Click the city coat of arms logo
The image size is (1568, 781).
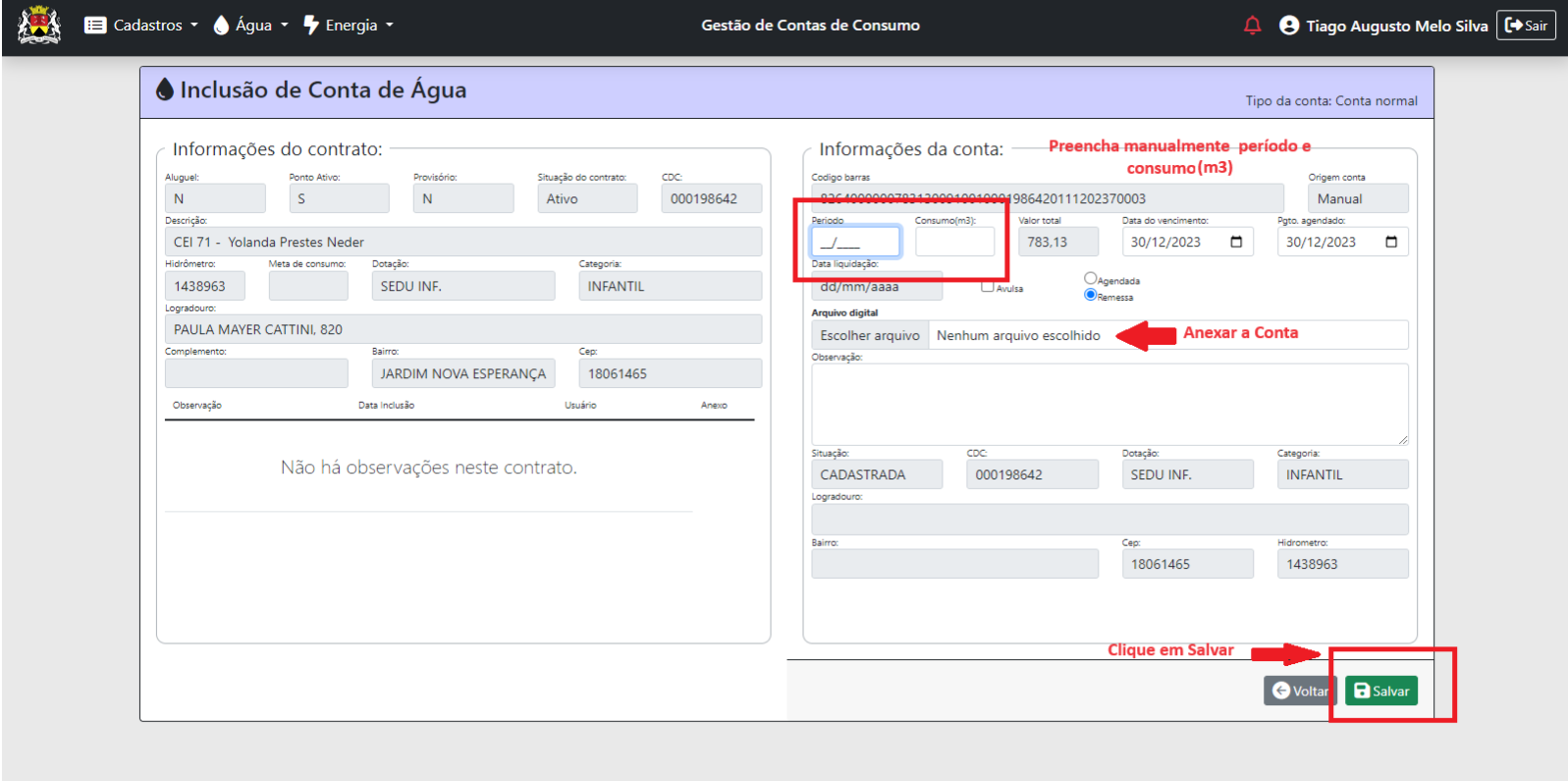[x=39, y=25]
